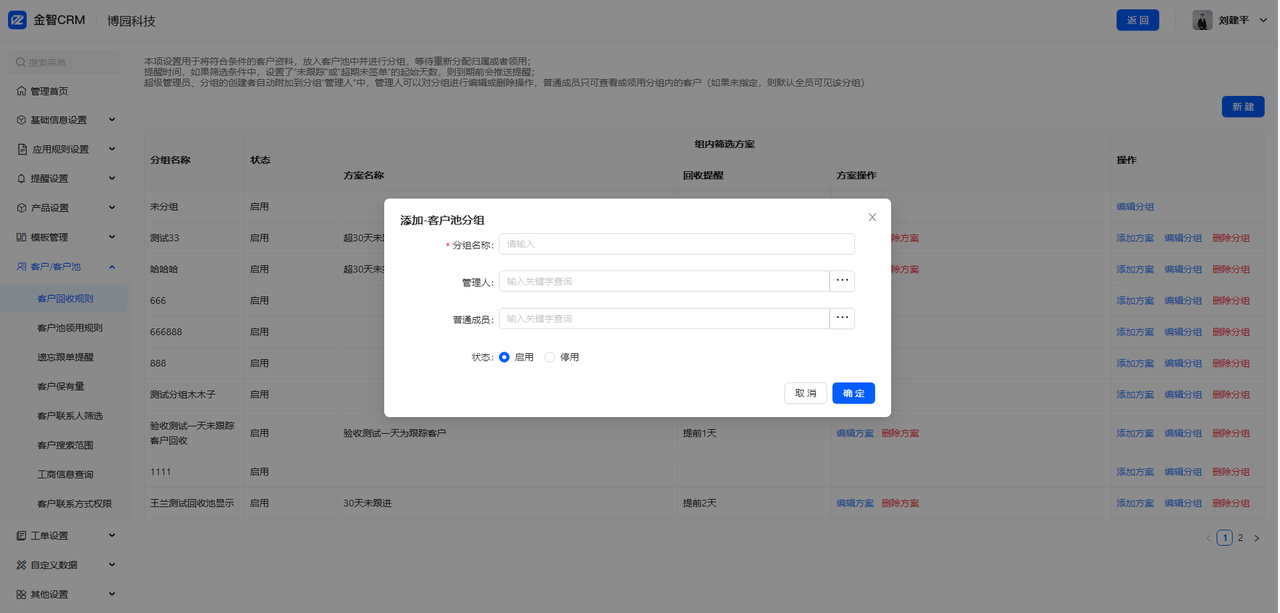
Task: Close the 添加-客户池分组 dialog with X
Action: [x=872, y=217]
